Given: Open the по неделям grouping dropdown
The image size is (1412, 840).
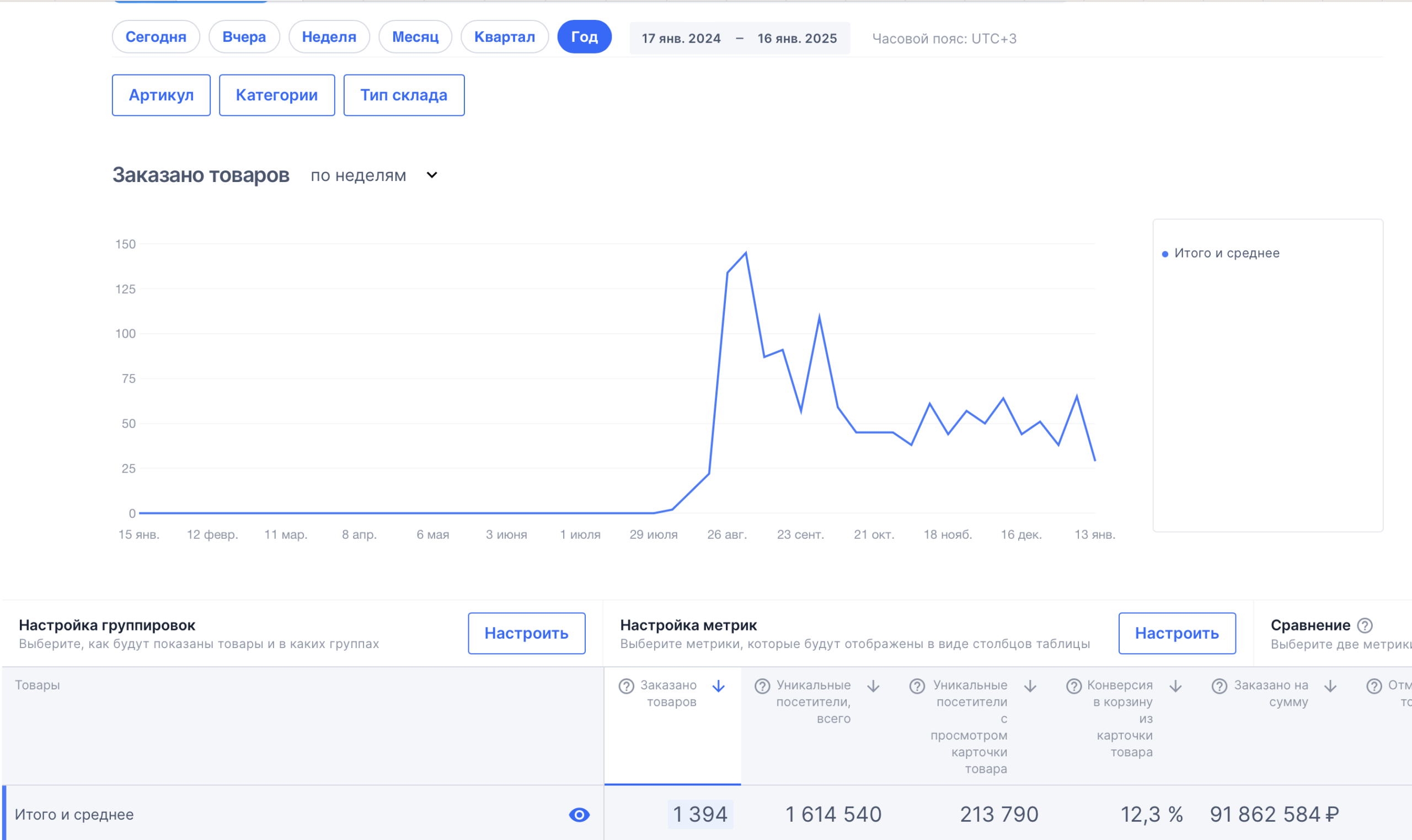Looking at the screenshot, I should [x=374, y=175].
